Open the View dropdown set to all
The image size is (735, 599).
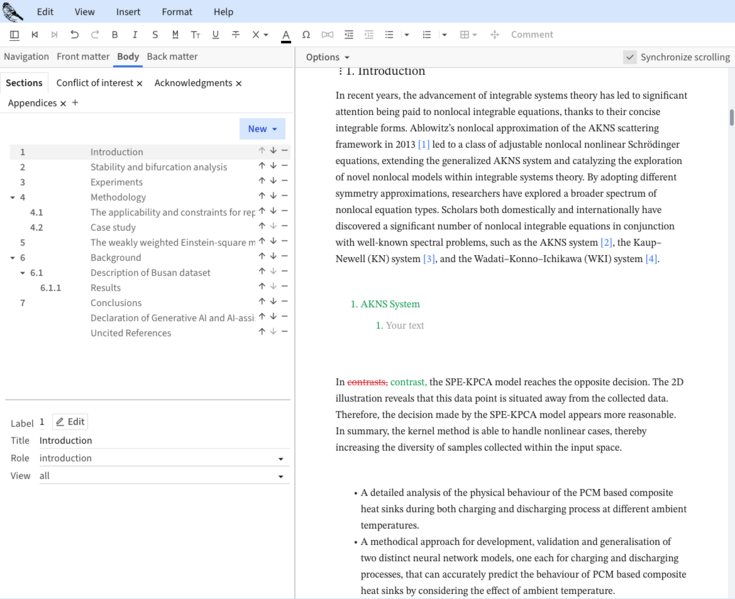[164, 476]
